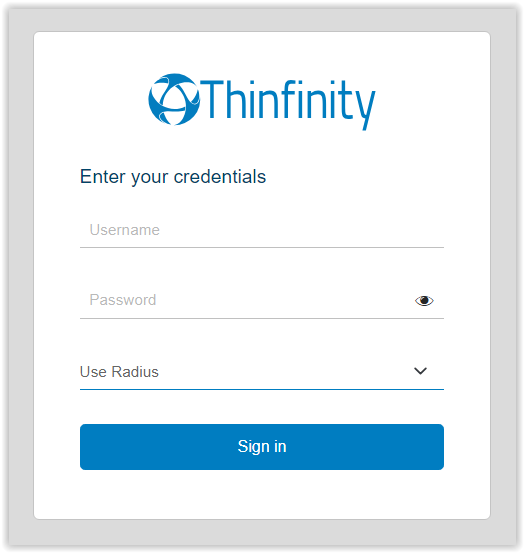Click the Sign in label text
This screenshot has height=553, width=524.
(x=262, y=447)
